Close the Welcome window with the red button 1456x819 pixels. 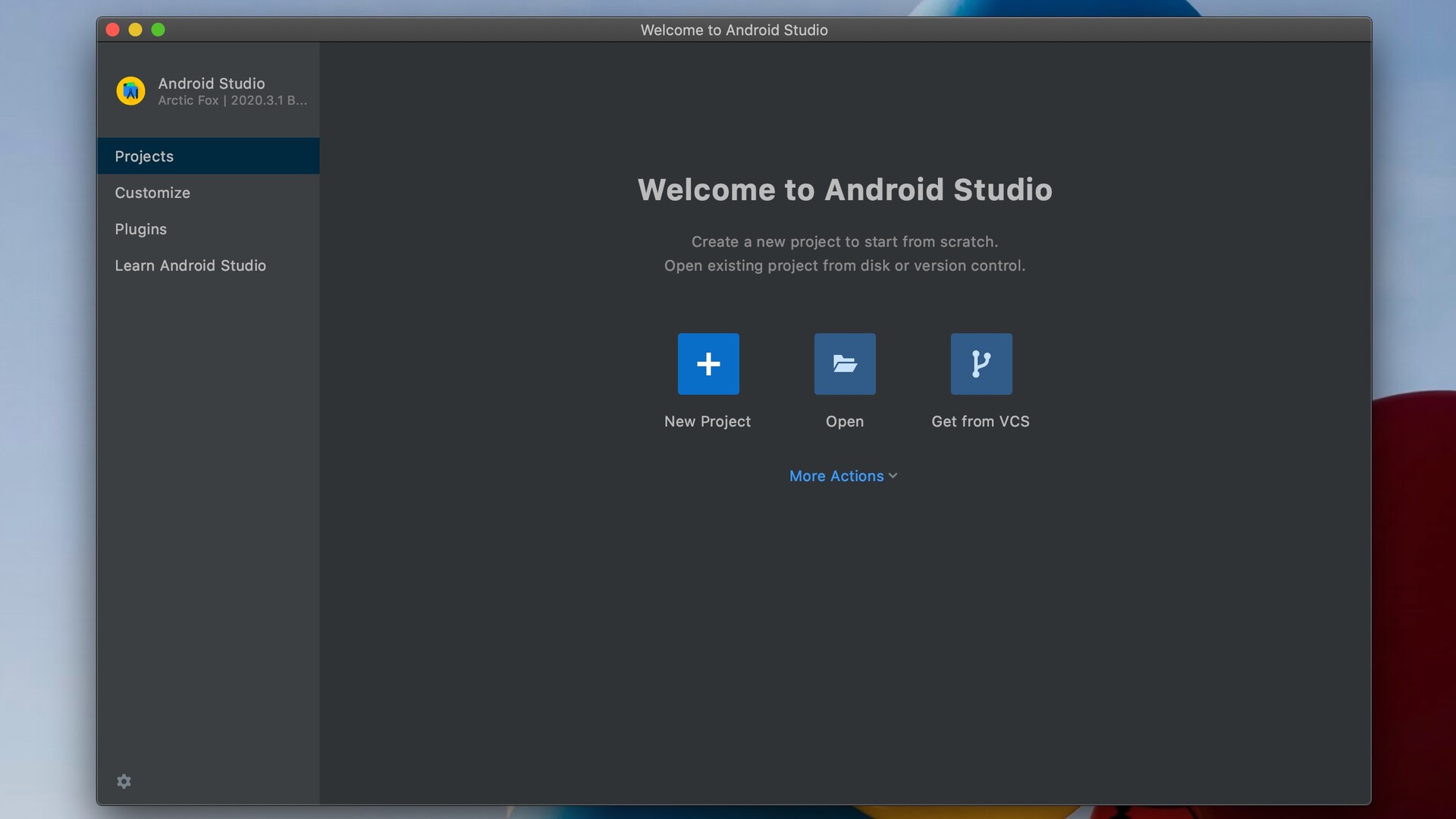click(113, 30)
